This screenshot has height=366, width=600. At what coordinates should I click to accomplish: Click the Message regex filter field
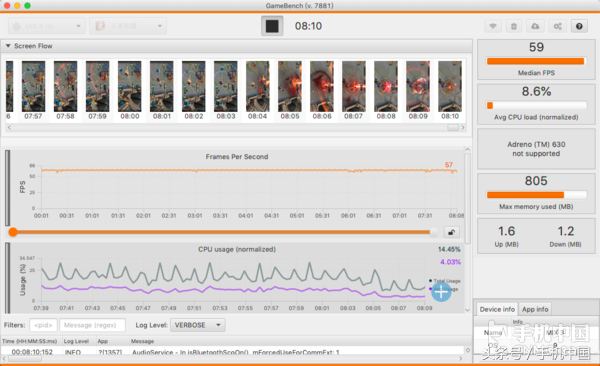[x=92, y=325]
